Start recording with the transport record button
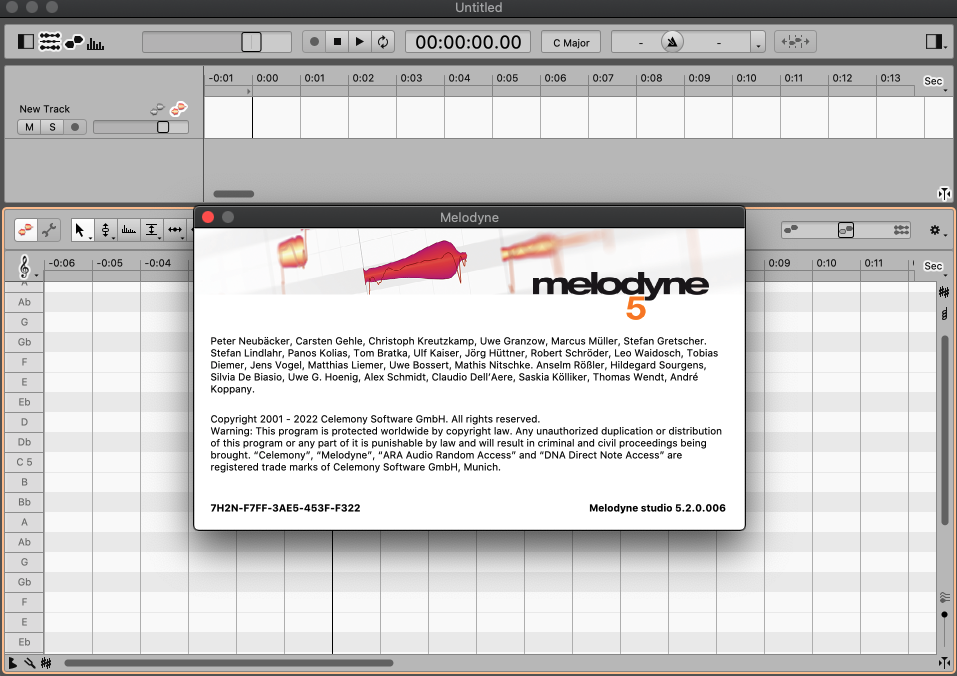957x676 pixels. tap(314, 41)
